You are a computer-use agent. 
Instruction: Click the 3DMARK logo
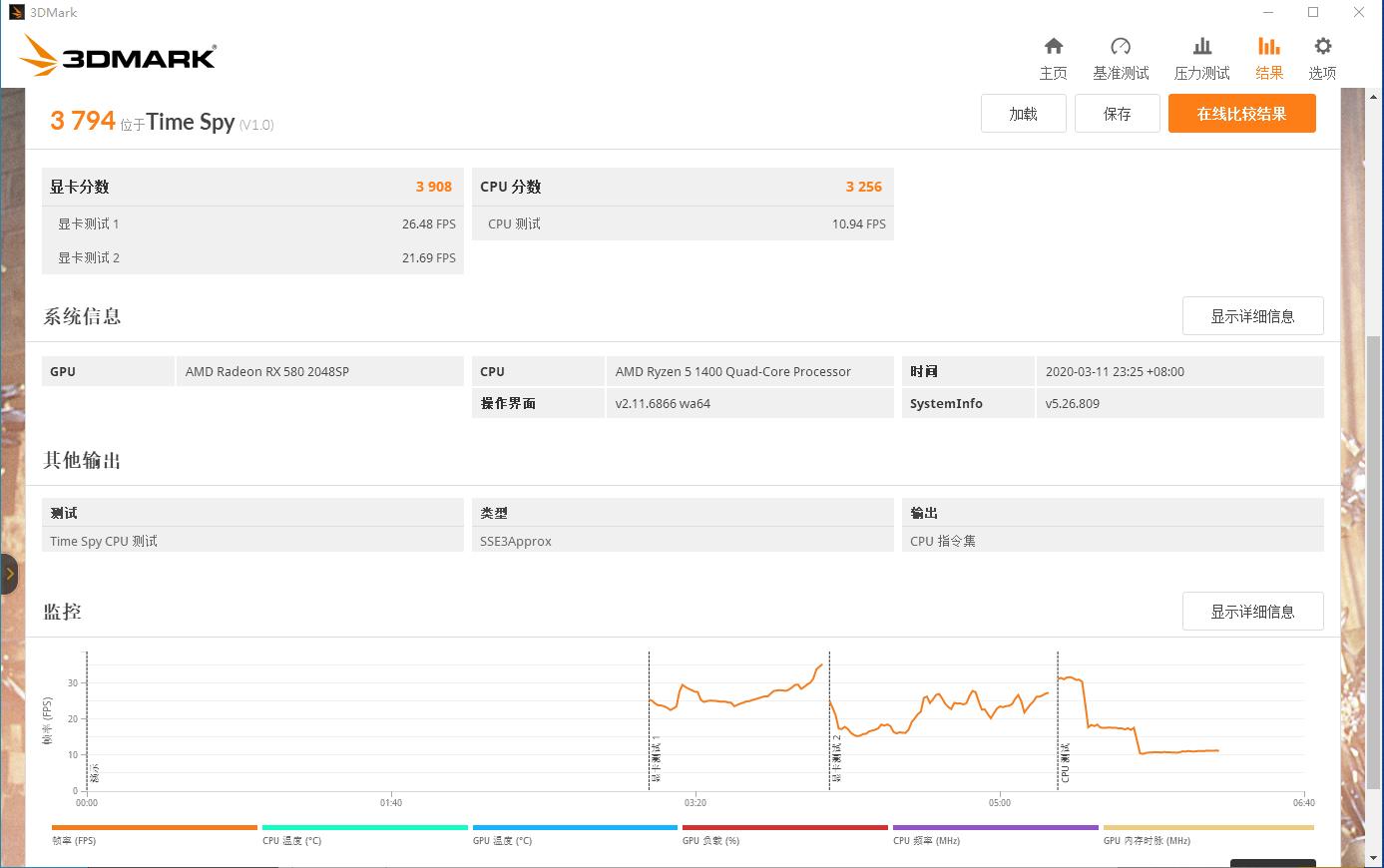click(117, 56)
